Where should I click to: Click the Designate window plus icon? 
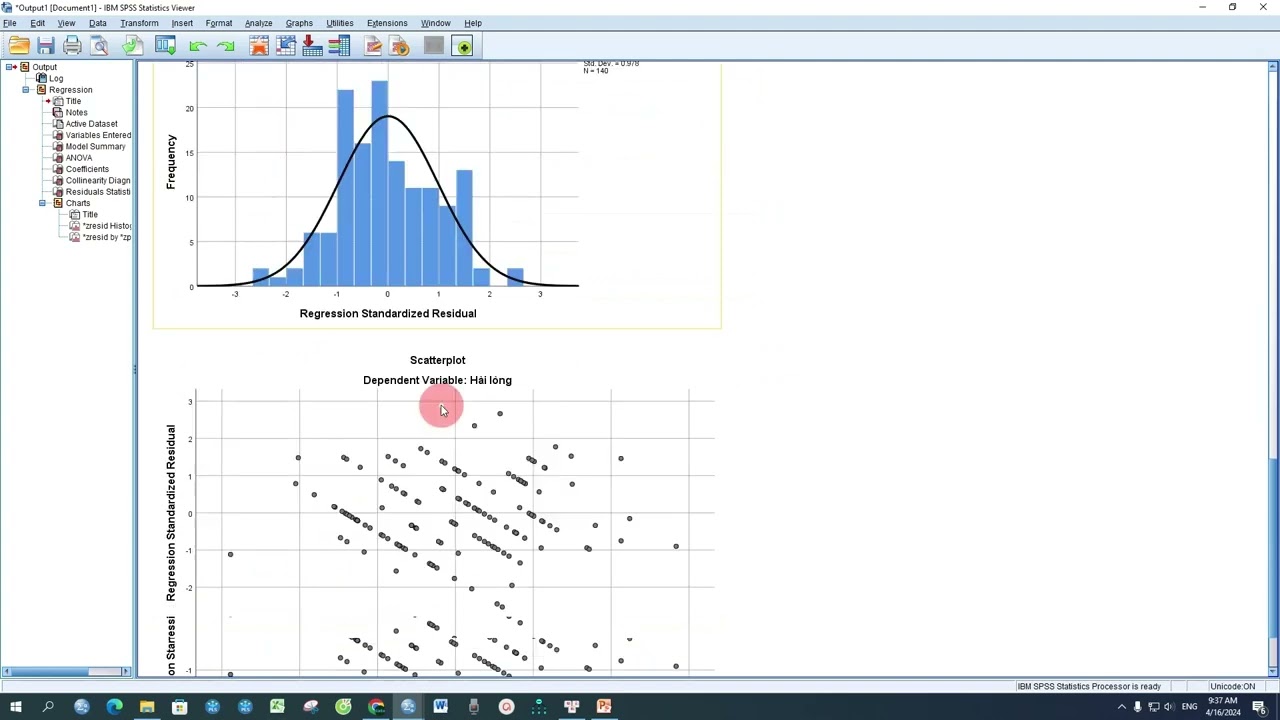coord(462,46)
